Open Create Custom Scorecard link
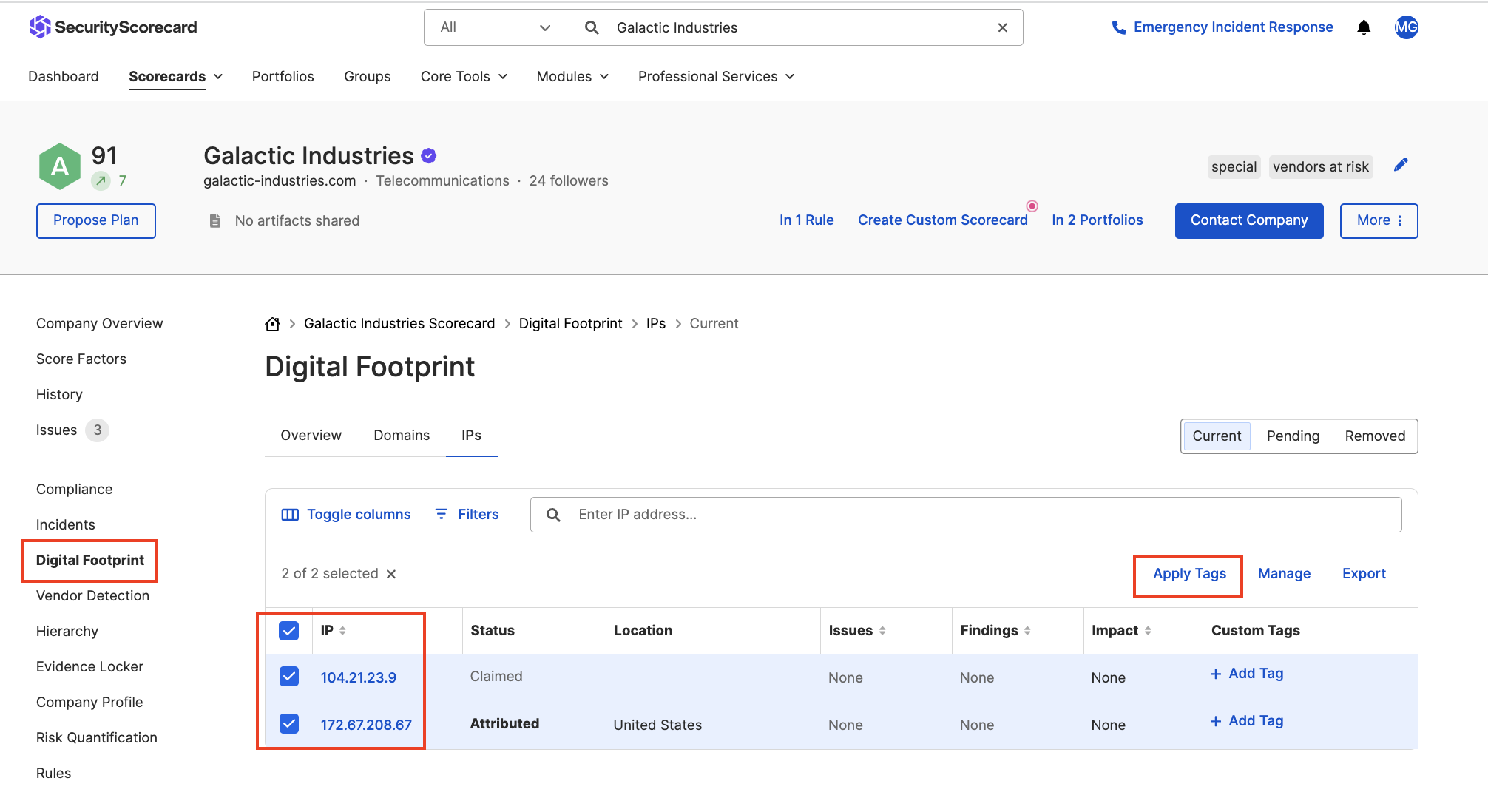The width and height of the screenshot is (1488, 812). (942, 220)
